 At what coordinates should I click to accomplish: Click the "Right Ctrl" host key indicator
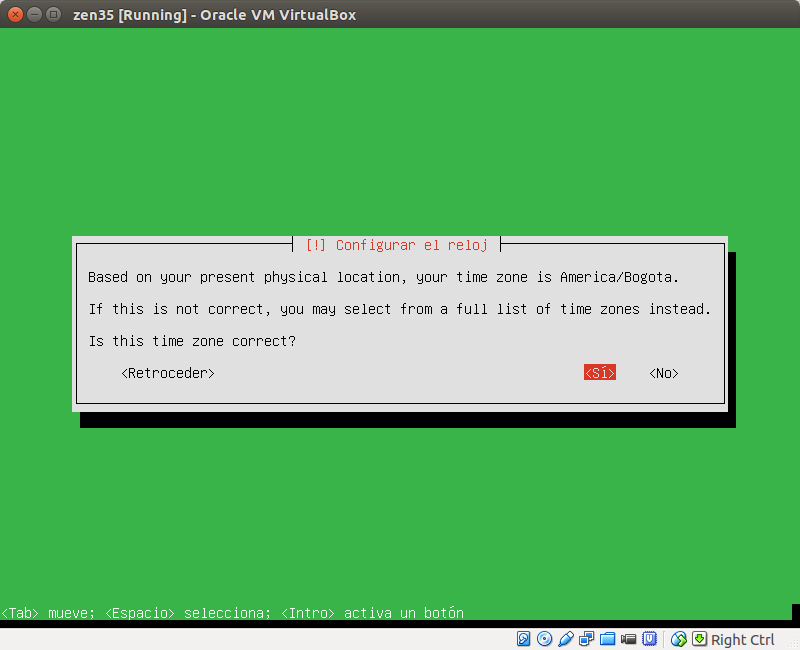pos(743,639)
